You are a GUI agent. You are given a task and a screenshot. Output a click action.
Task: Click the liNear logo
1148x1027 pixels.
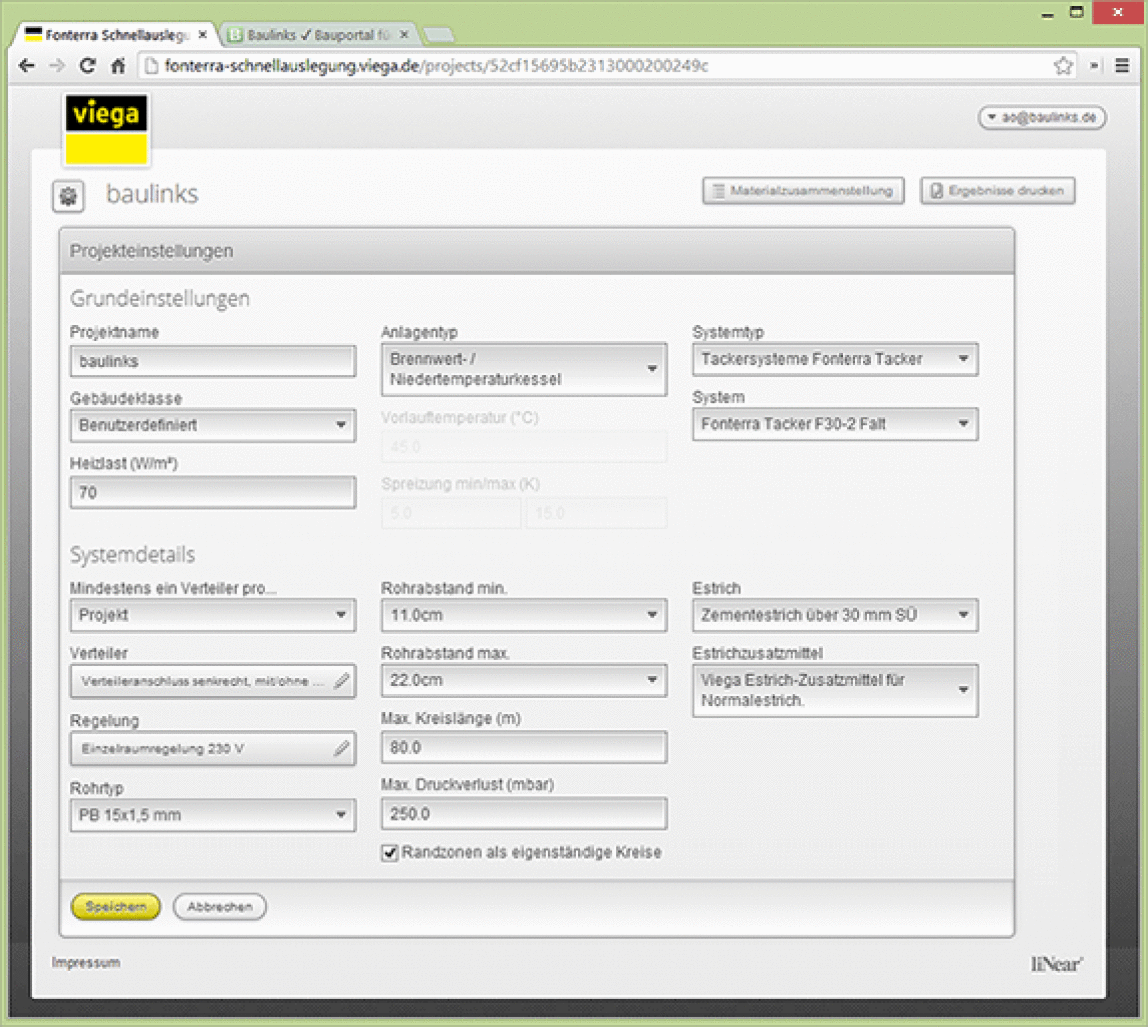[1056, 964]
